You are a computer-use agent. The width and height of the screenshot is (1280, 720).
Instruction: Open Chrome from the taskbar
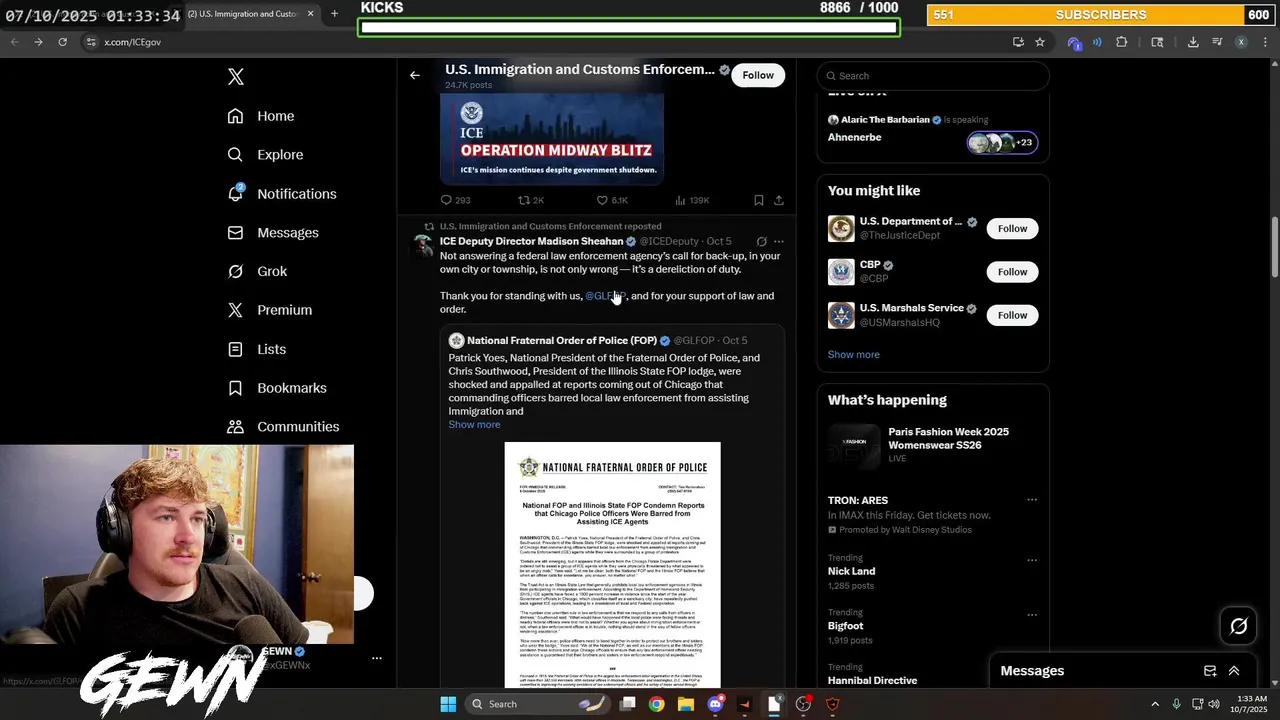click(x=656, y=704)
